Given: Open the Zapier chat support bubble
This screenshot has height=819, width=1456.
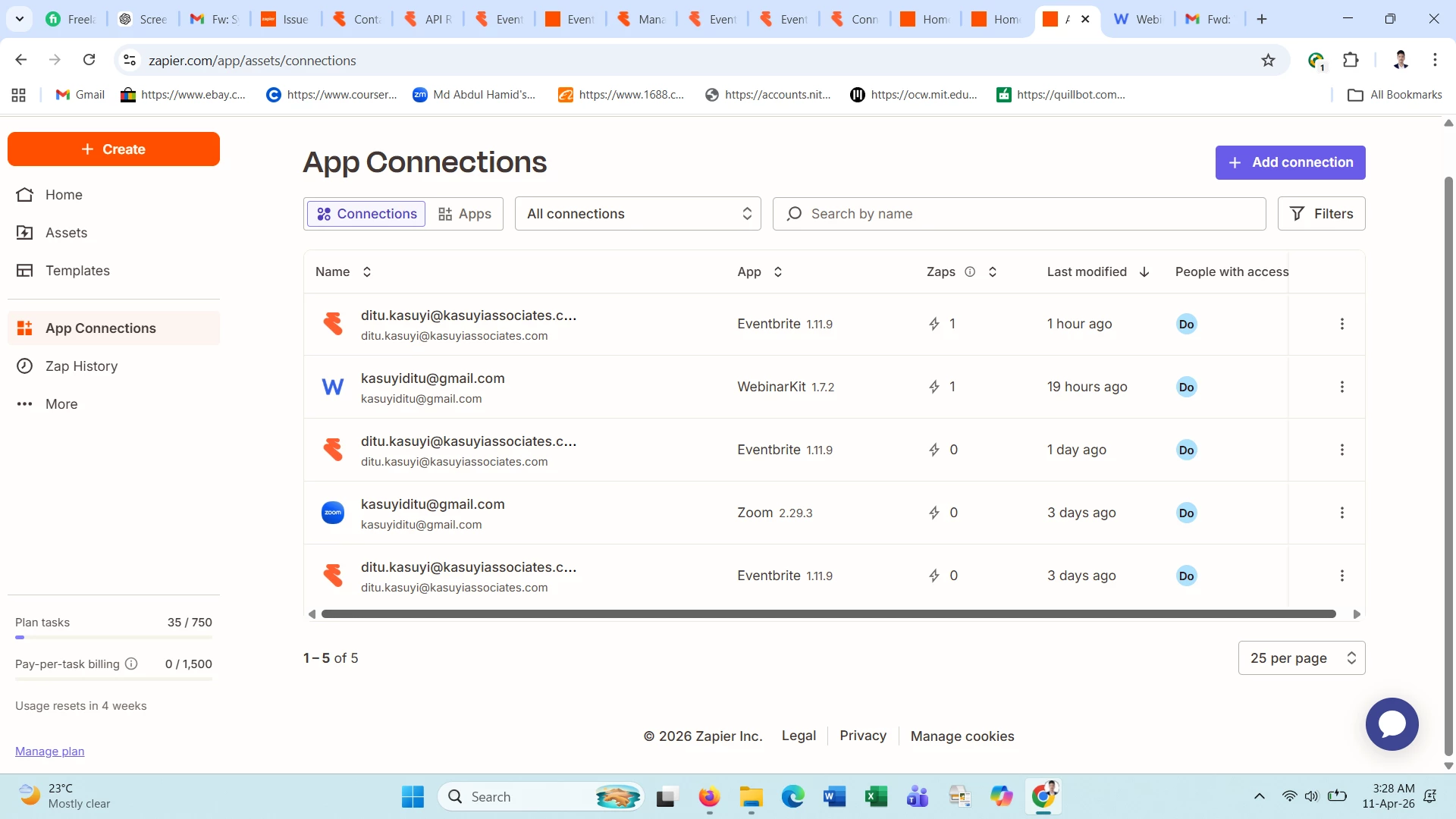Looking at the screenshot, I should click(1392, 724).
